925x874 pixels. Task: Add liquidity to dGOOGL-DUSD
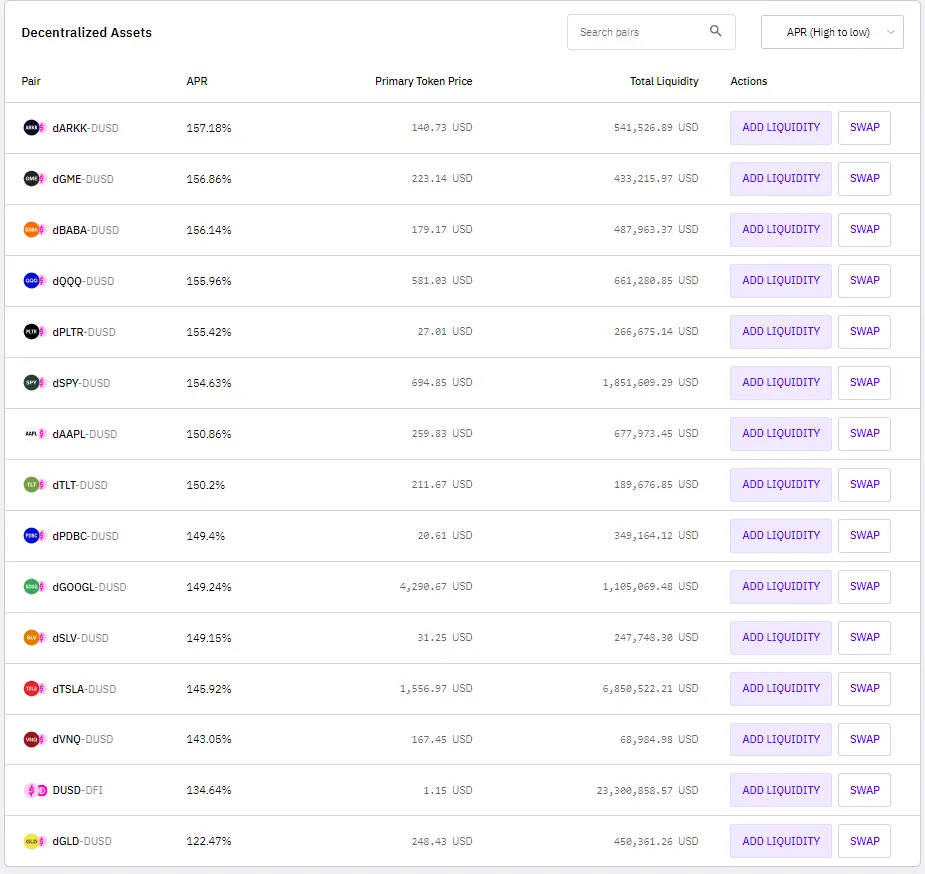pos(780,586)
